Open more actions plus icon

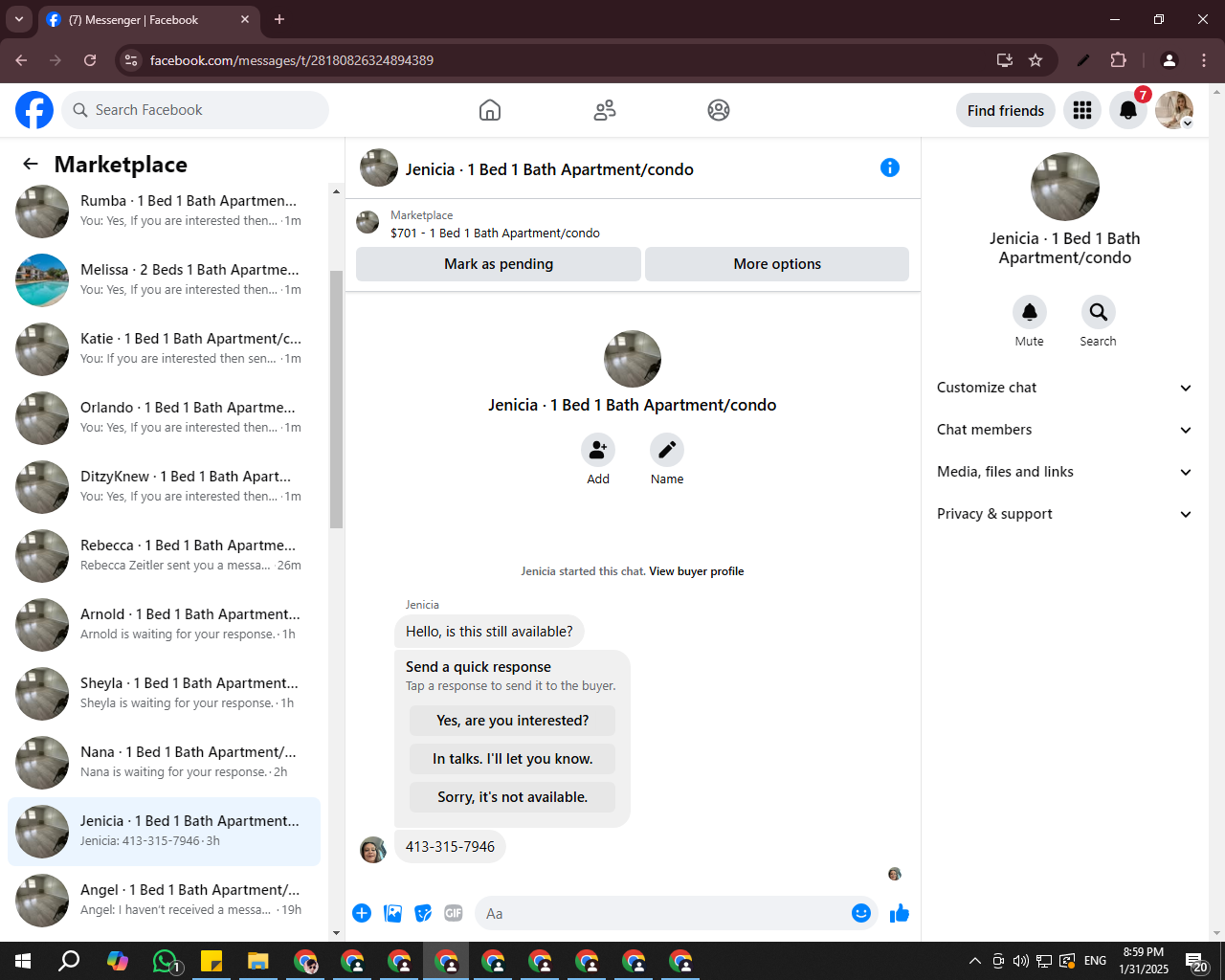pyautogui.click(x=362, y=913)
